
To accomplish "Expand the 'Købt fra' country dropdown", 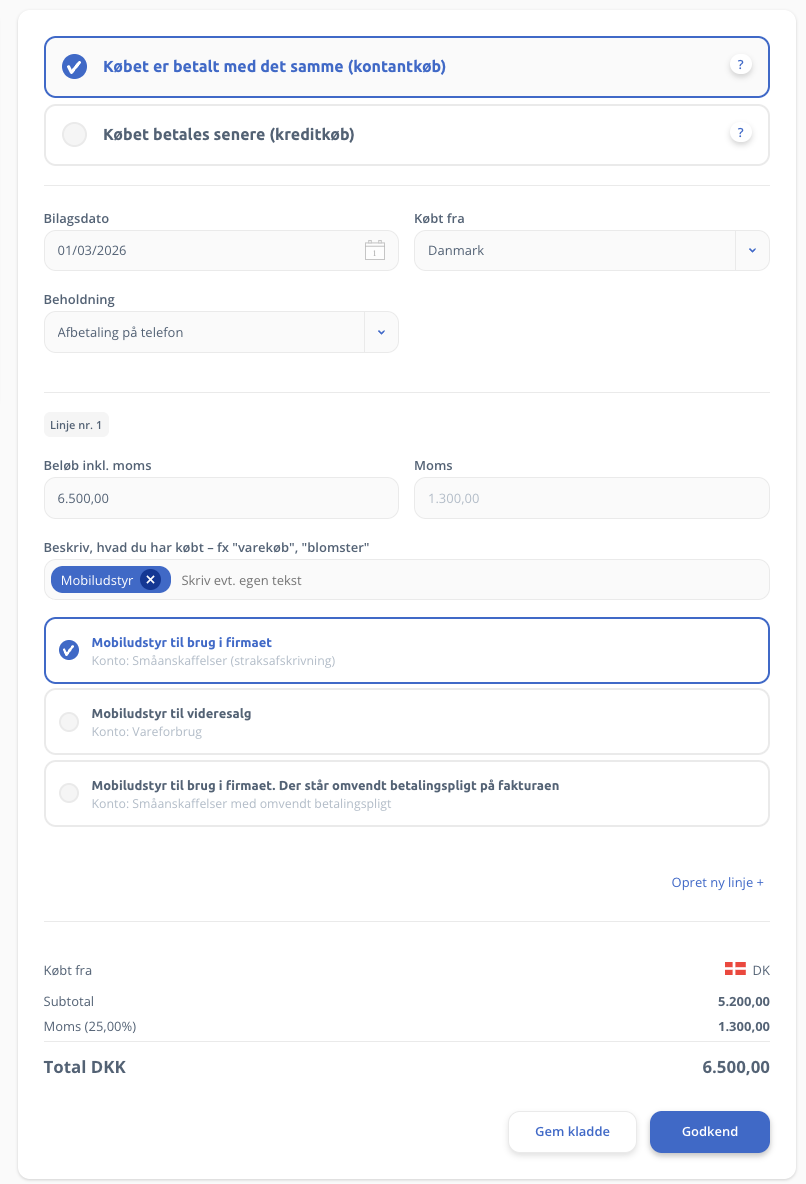I will click(x=752, y=250).
